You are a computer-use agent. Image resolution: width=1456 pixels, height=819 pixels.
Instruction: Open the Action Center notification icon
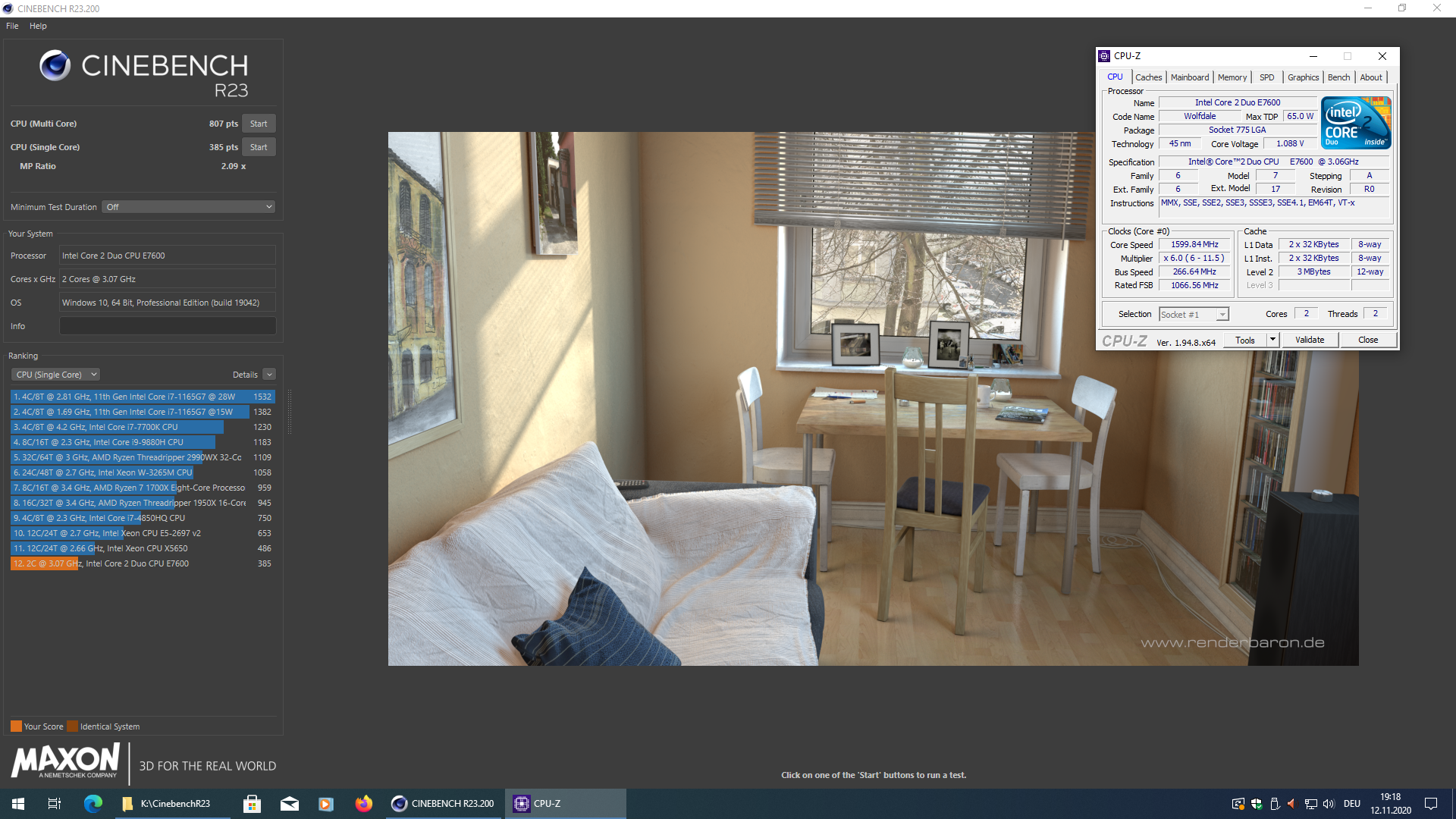coord(1431,803)
